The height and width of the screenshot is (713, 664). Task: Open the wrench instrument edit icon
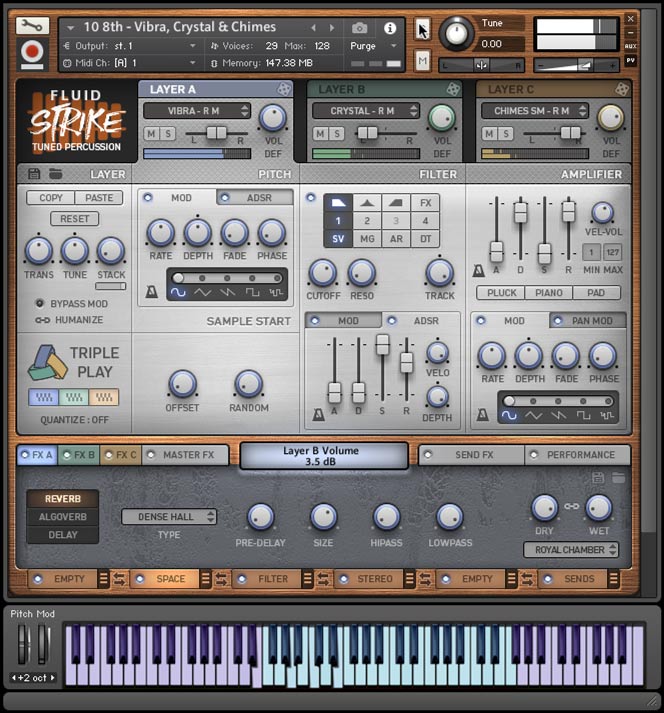click(x=32, y=25)
